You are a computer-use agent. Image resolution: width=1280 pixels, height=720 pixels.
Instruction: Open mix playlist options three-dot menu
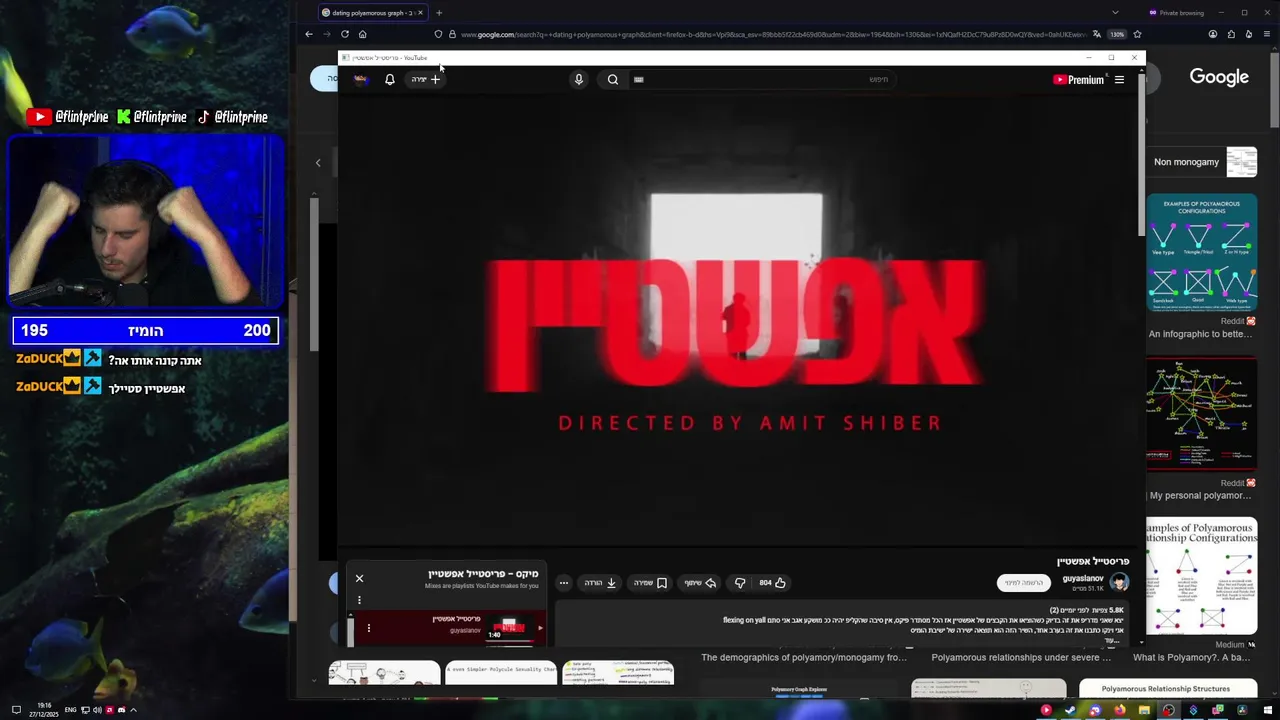pyautogui.click(x=359, y=600)
